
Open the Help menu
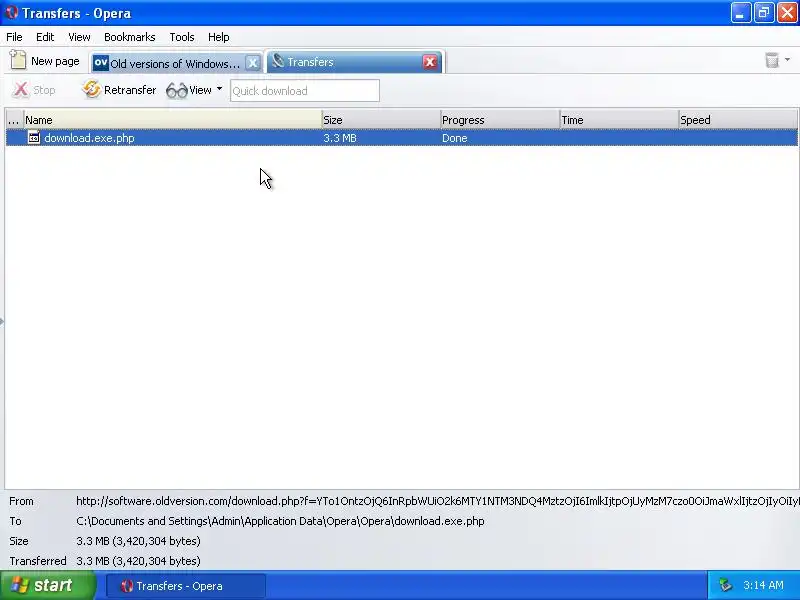coord(218,37)
